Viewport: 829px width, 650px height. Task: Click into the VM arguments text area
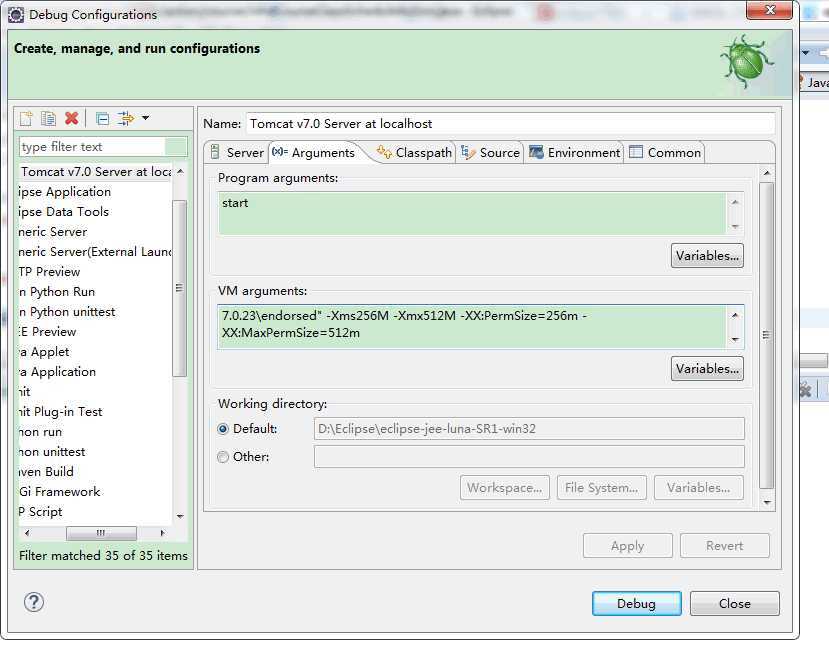(472, 326)
